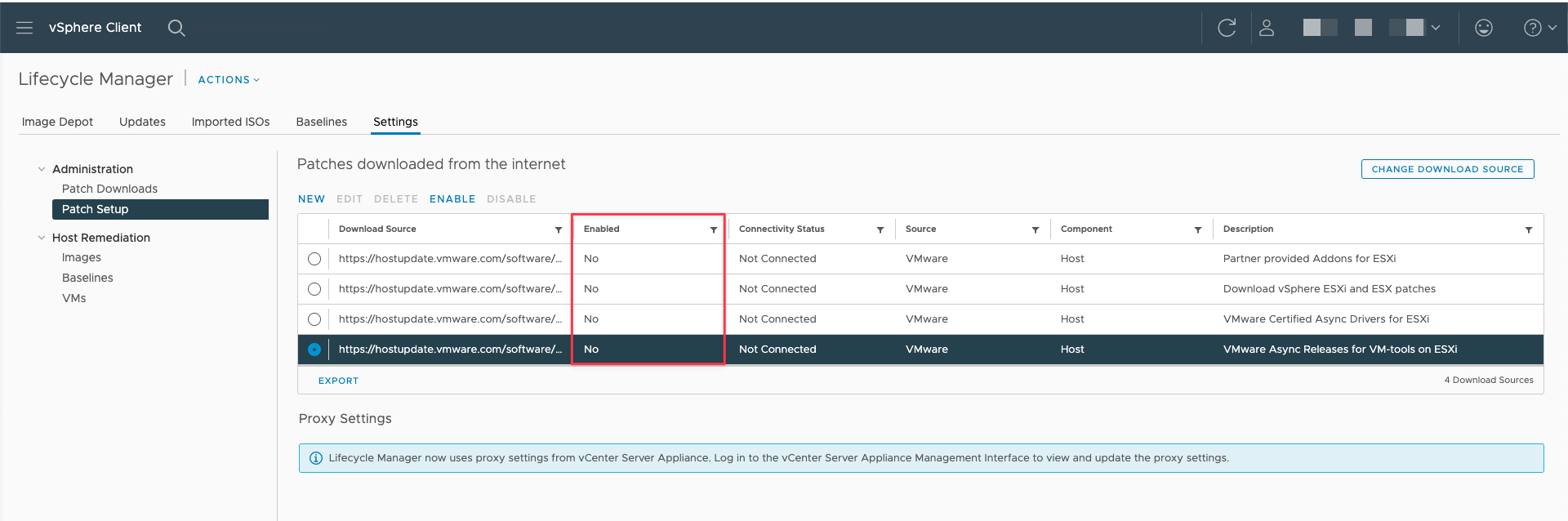
Task: Click vSphere Client title
Action: [x=95, y=28]
